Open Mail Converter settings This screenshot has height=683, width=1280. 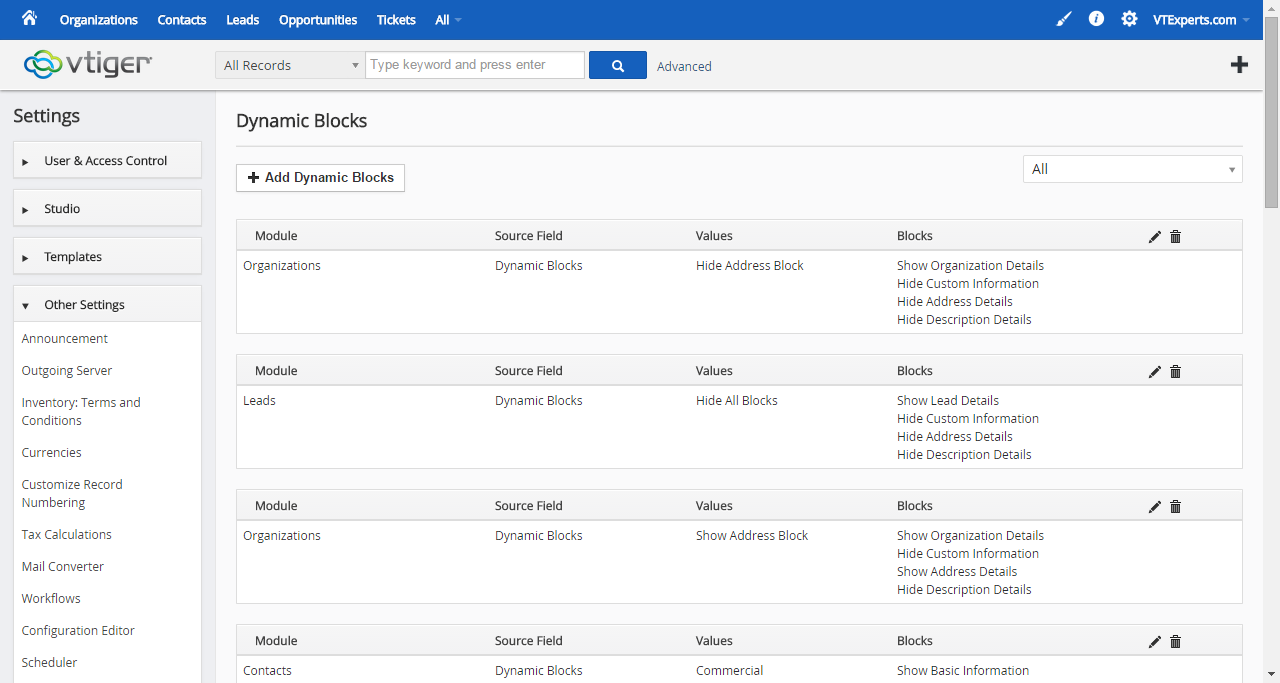[63, 566]
